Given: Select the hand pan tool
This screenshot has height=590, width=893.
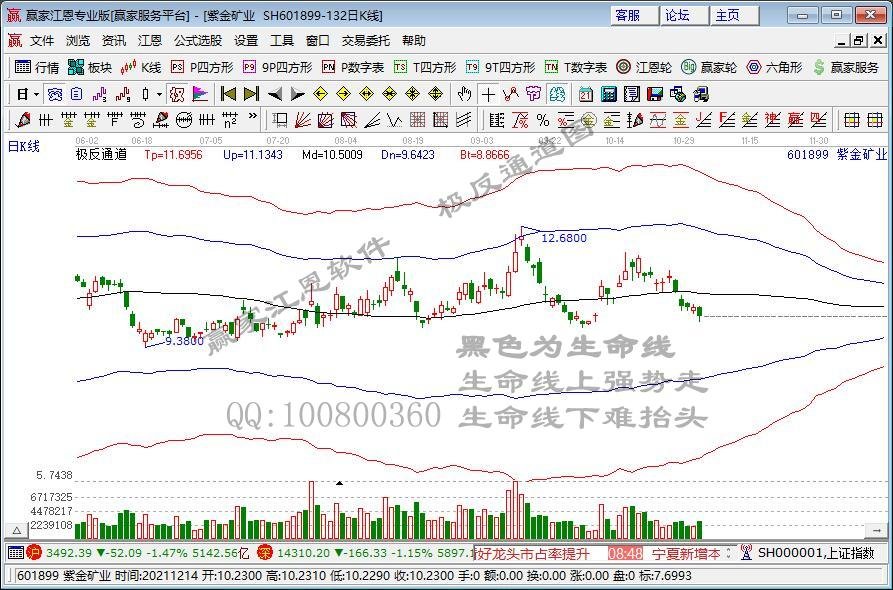Looking at the screenshot, I should click(x=465, y=94).
